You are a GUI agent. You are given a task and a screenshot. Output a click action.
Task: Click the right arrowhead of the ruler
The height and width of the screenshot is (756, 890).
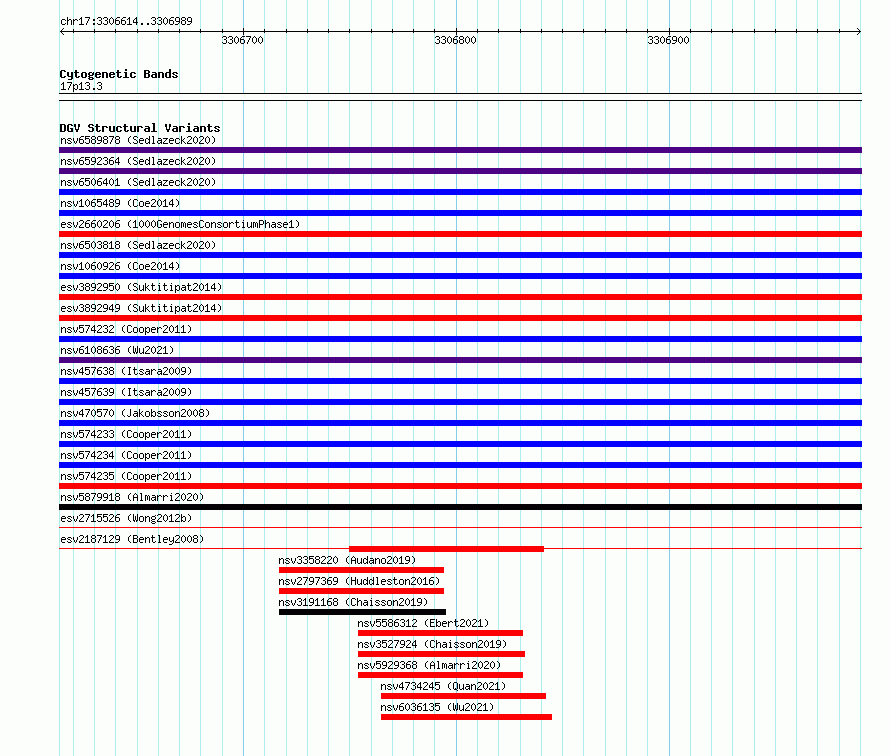point(859,32)
